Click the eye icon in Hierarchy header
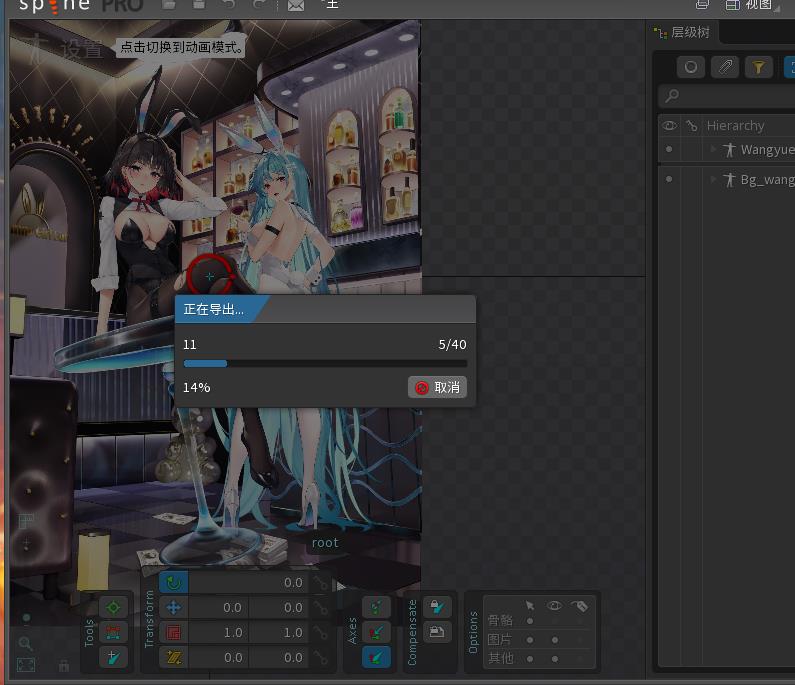 (x=669, y=125)
